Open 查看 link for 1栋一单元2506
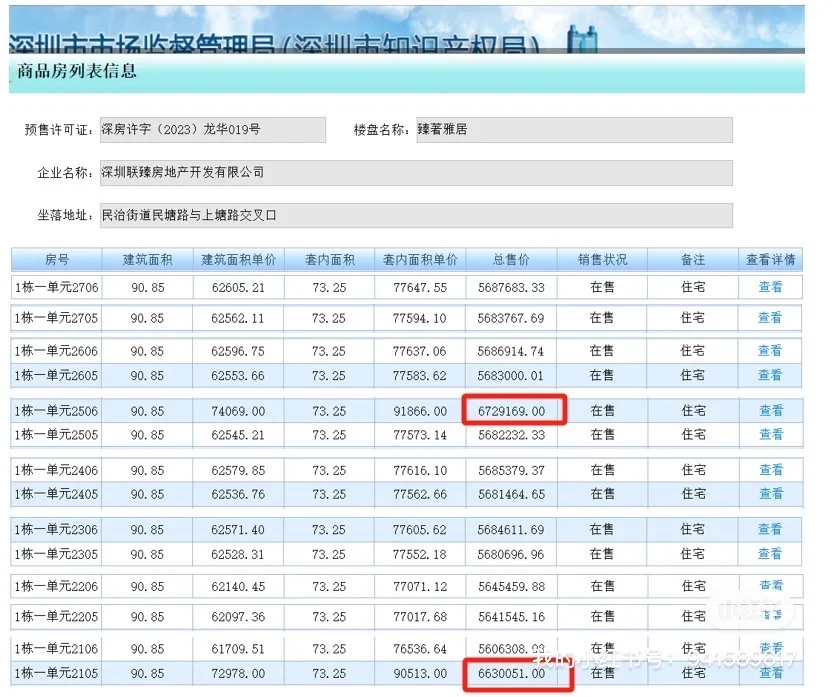832x697 pixels. [771, 411]
